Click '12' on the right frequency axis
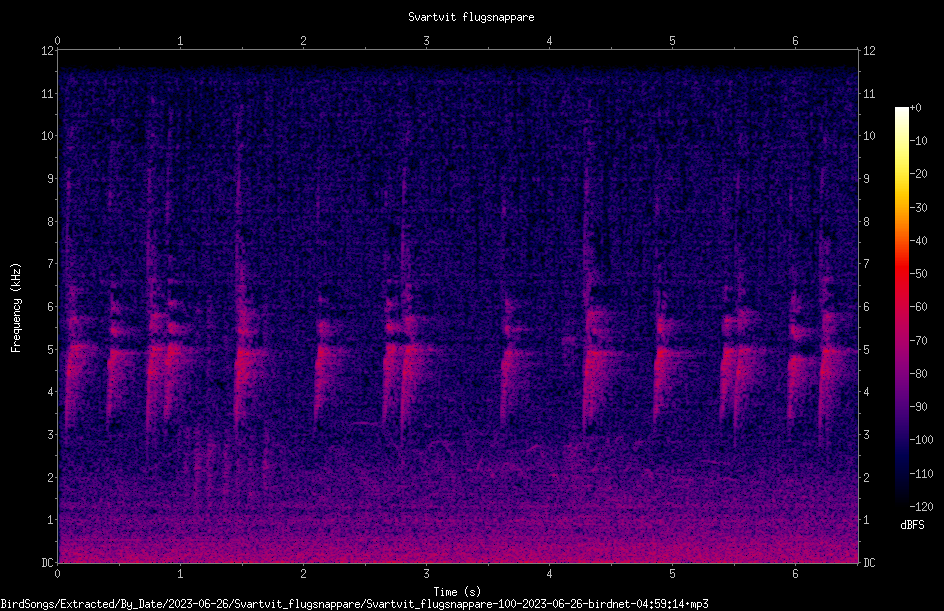This screenshot has width=944, height=611. point(869,51)
